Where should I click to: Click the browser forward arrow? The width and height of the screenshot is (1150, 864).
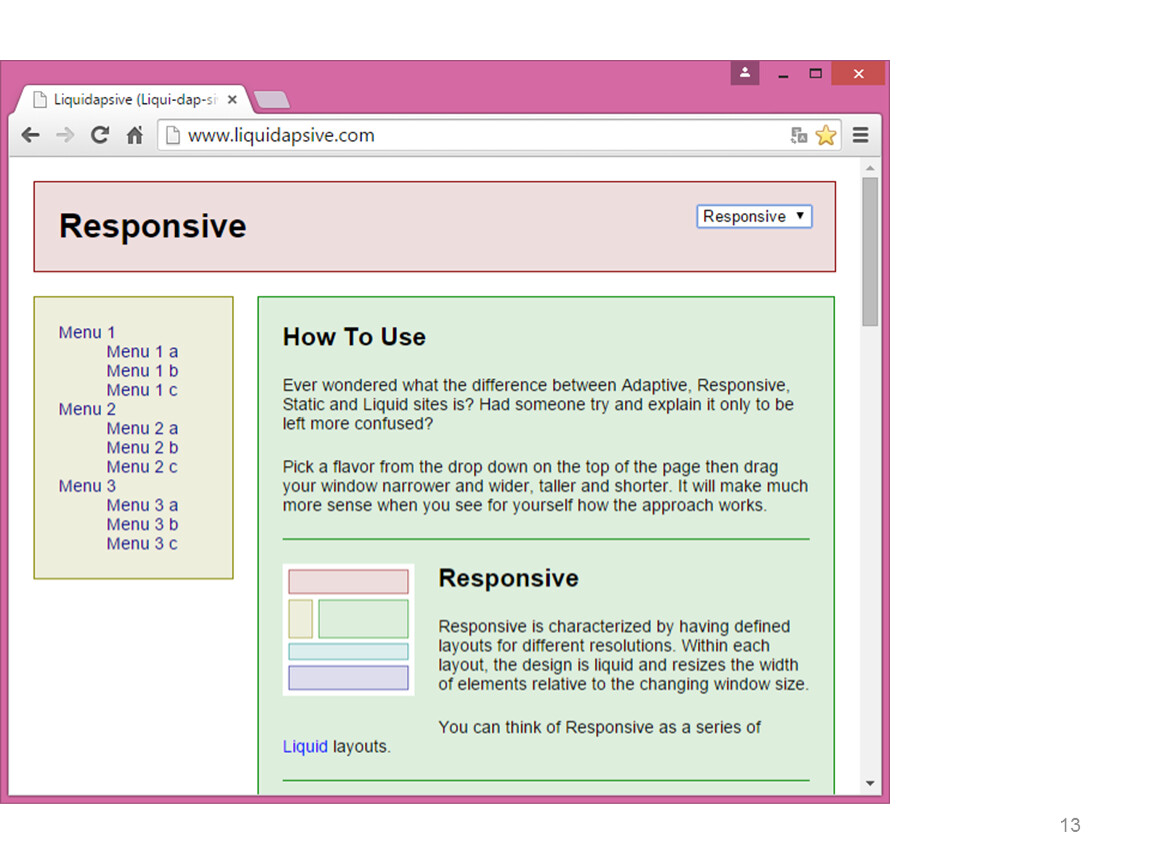point(65,135)
